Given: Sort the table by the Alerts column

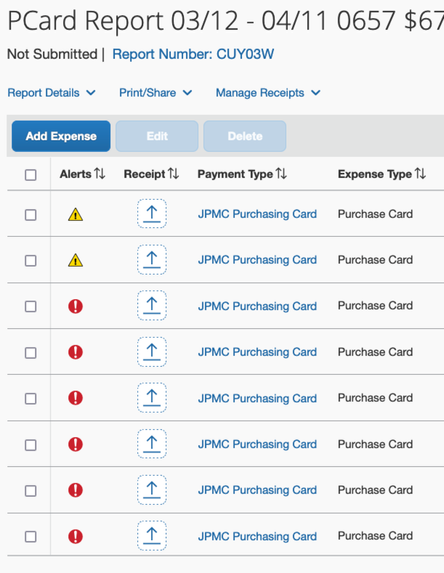Looking at the screenshot, I should point(99,174).
